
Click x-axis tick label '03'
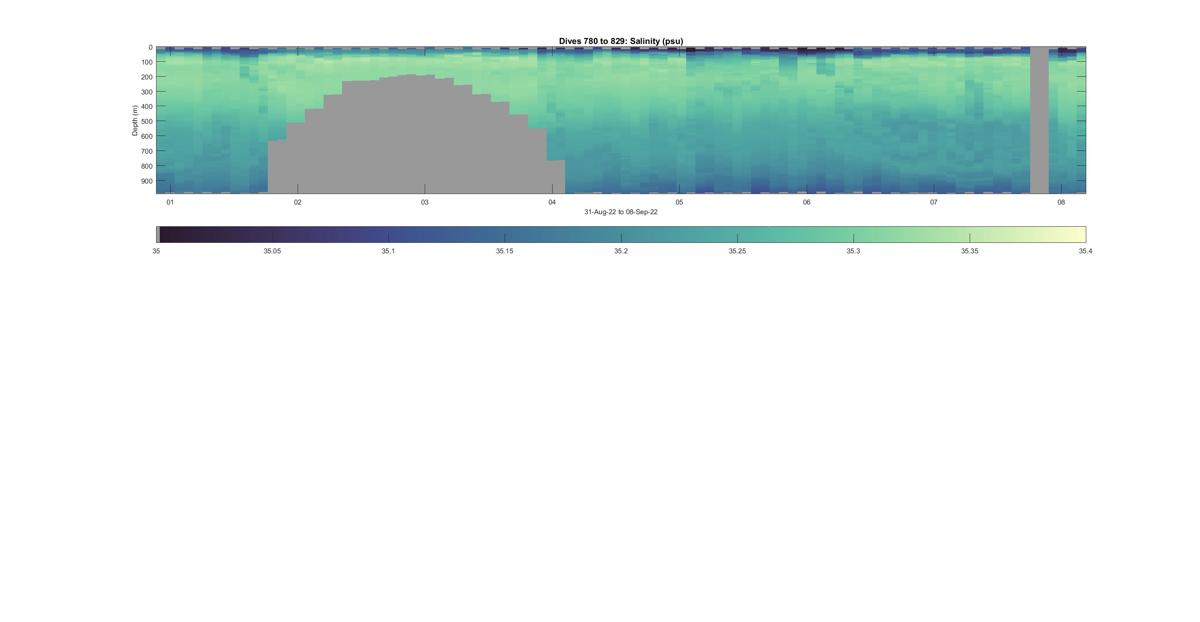coord(424,202)
